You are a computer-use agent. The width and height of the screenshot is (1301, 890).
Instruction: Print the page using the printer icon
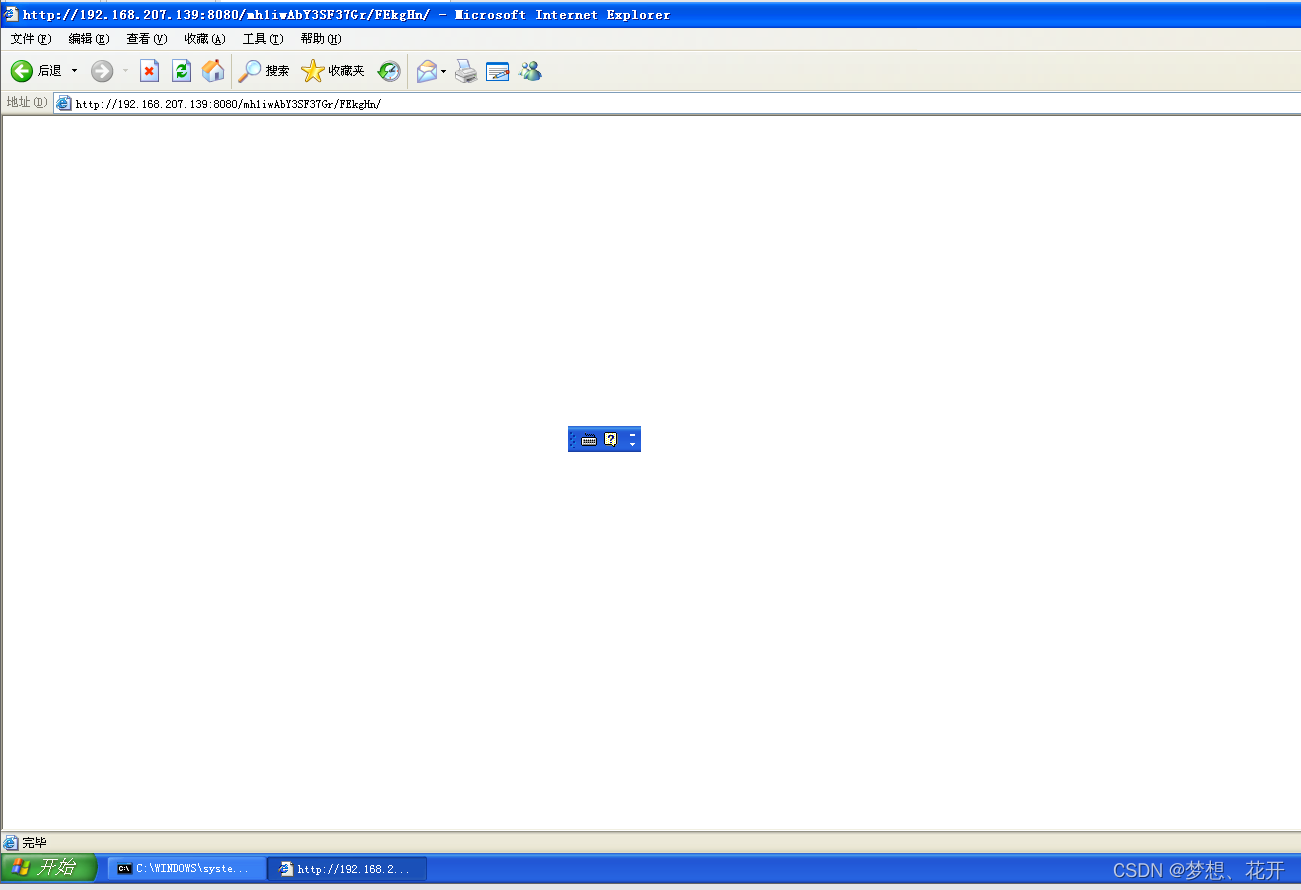click(x=466, y=71)
